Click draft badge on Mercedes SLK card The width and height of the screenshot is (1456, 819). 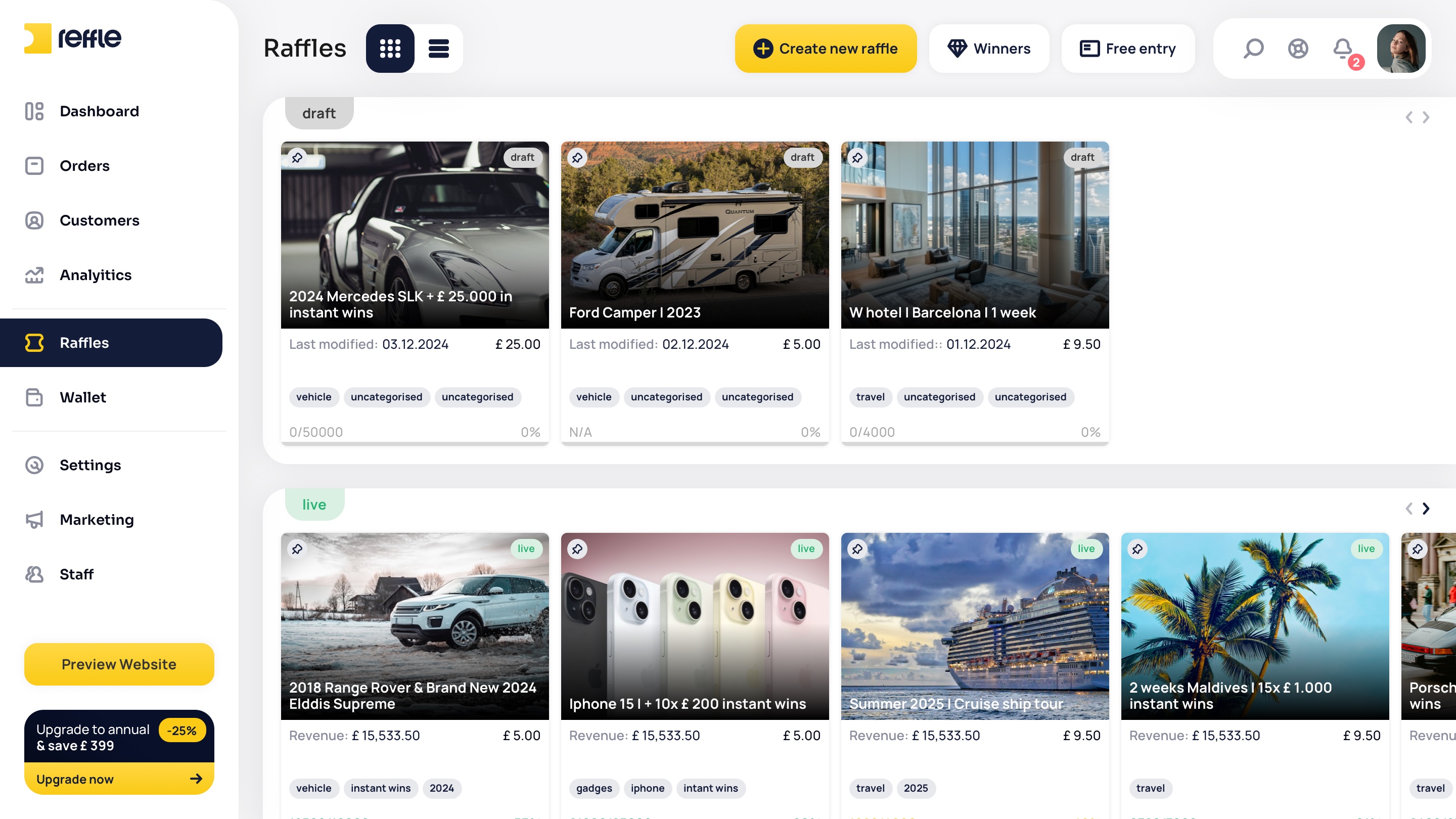[522, 158]
